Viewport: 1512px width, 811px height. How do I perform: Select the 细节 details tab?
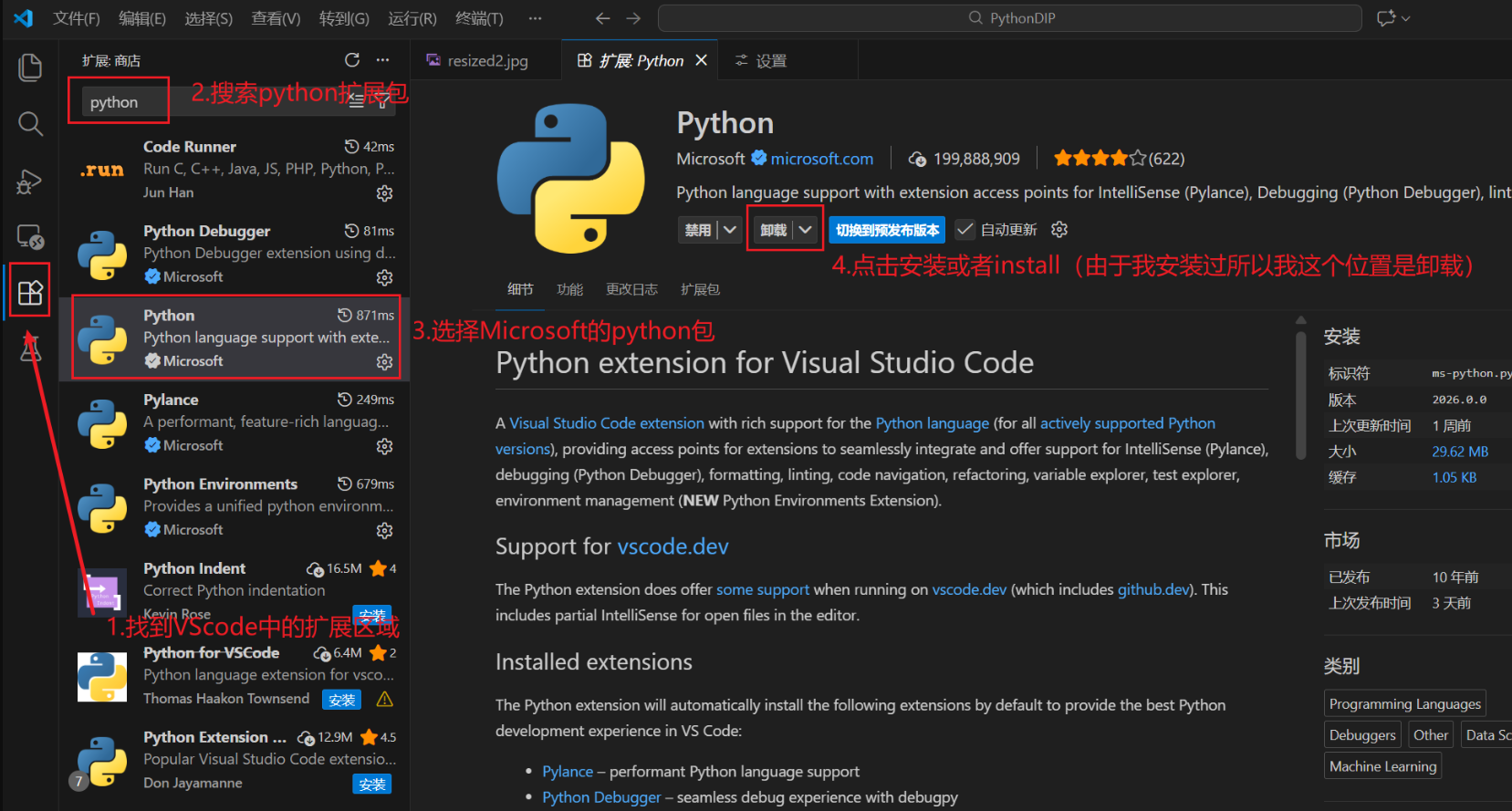(x=520, y=289)
